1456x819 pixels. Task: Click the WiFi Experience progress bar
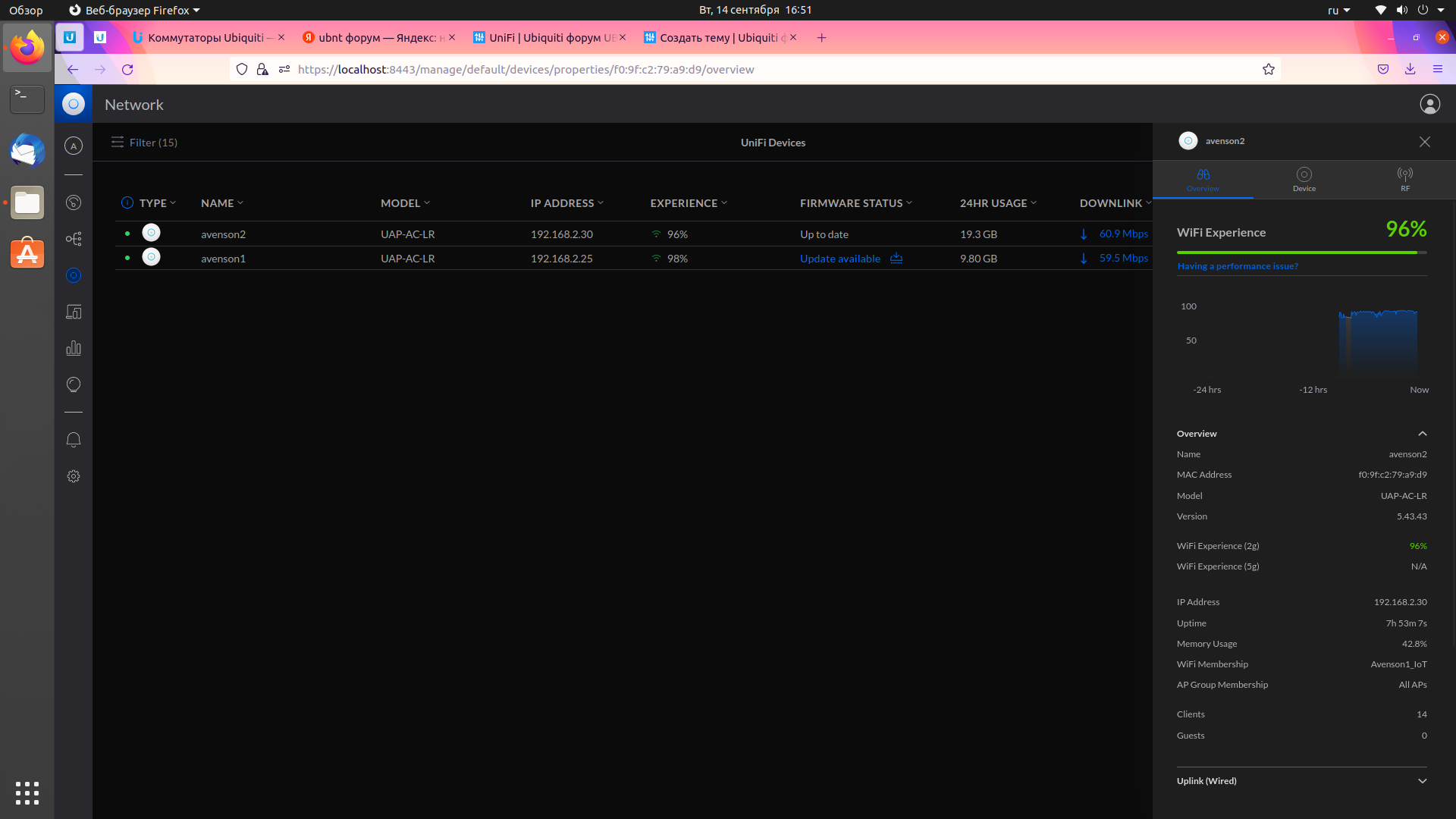(x=1302, y=253)
